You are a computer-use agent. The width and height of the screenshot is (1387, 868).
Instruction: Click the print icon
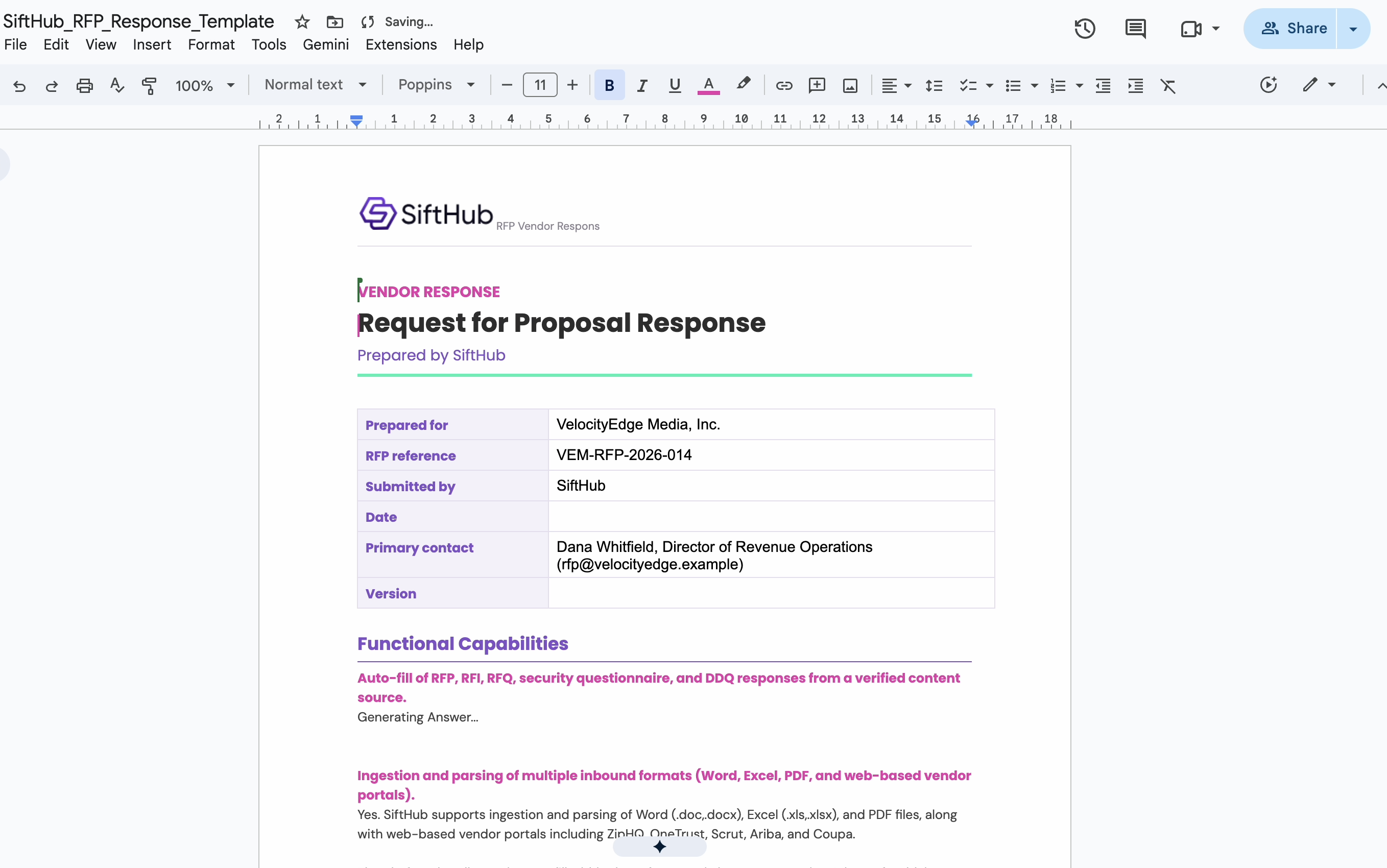pos(84,86)
